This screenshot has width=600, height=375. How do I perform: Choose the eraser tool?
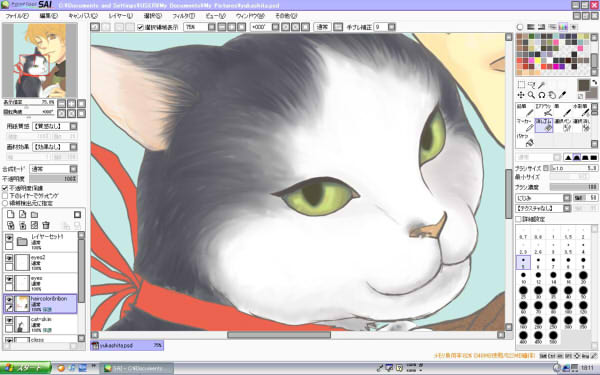pos(544,126)
